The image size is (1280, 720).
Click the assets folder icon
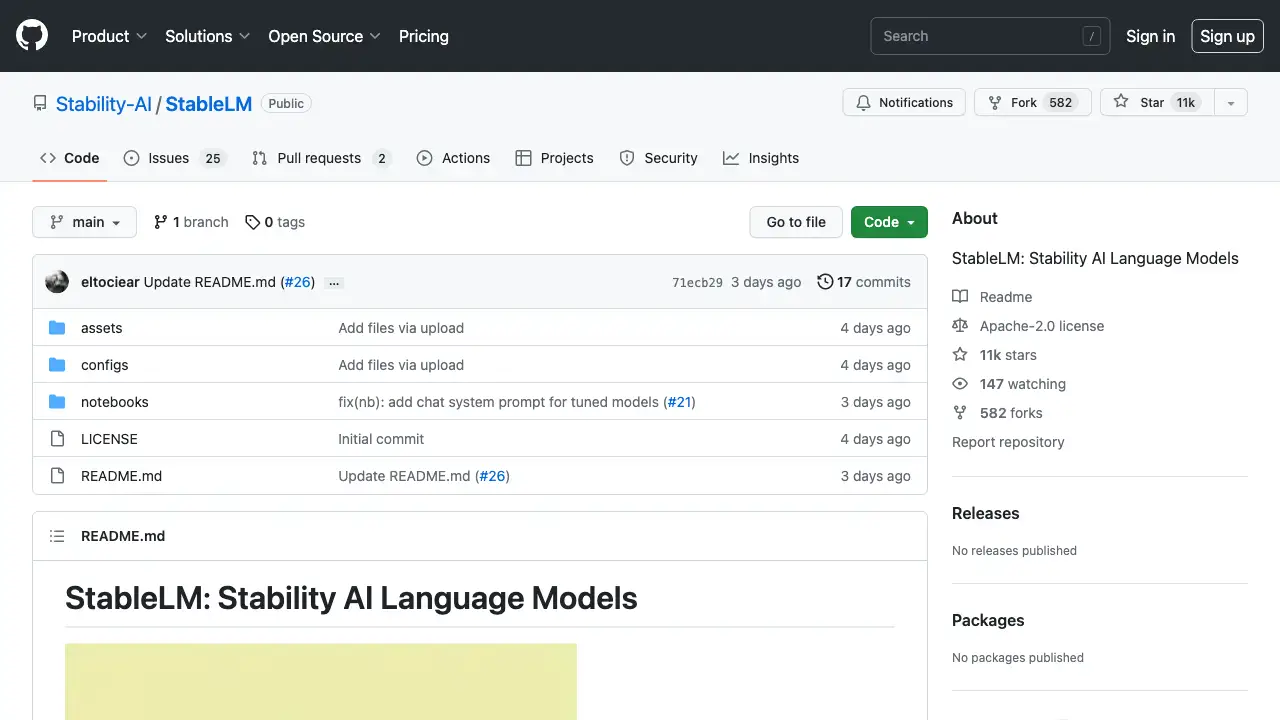point(57,328)
